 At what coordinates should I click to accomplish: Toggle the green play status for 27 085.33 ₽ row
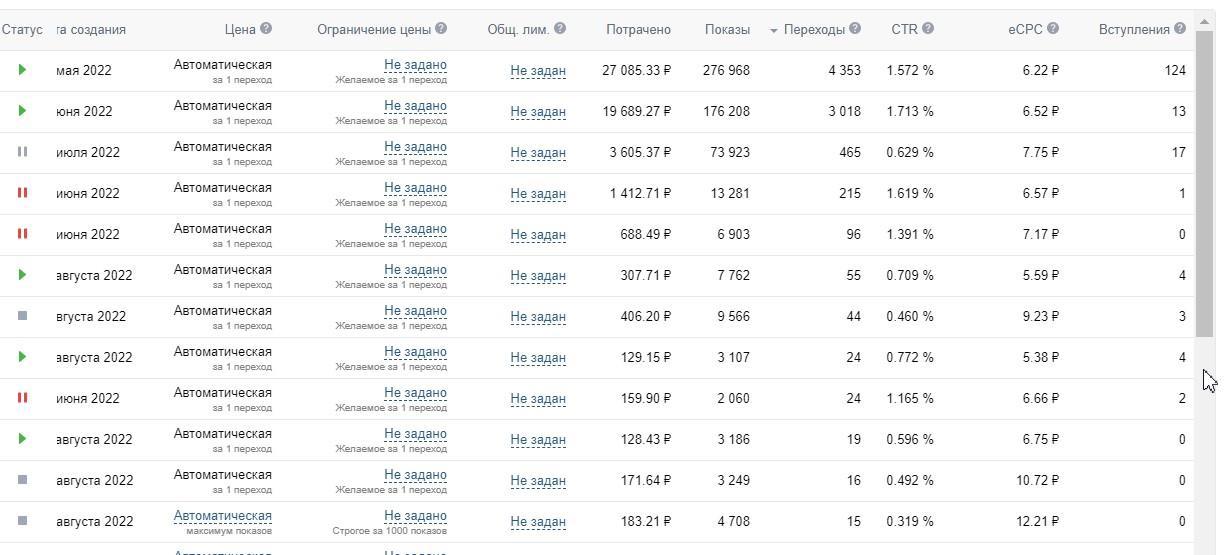[23, 70]
